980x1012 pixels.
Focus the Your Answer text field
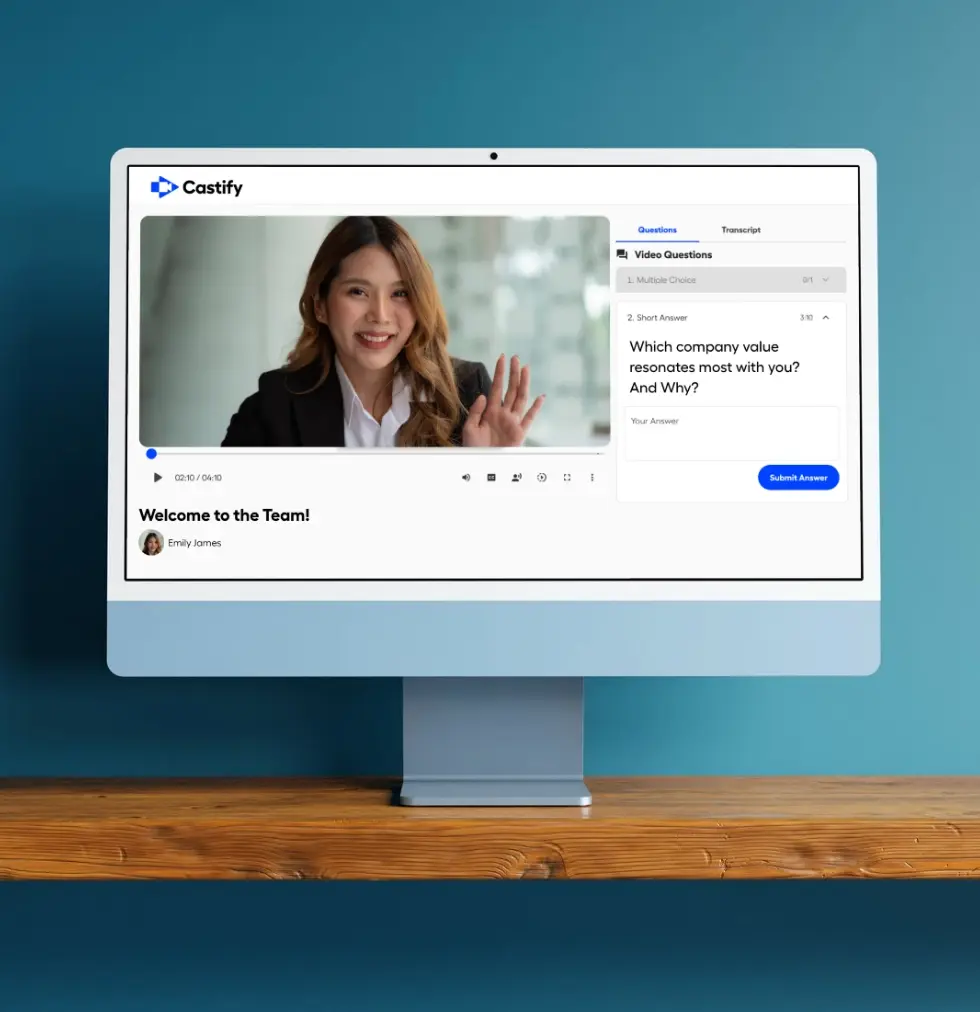731,432
